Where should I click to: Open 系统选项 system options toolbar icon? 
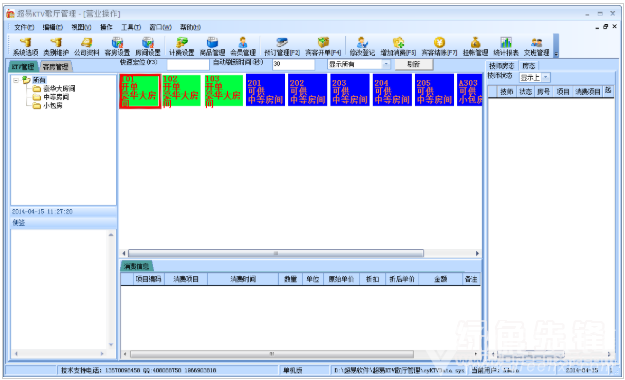coord(26,47)
